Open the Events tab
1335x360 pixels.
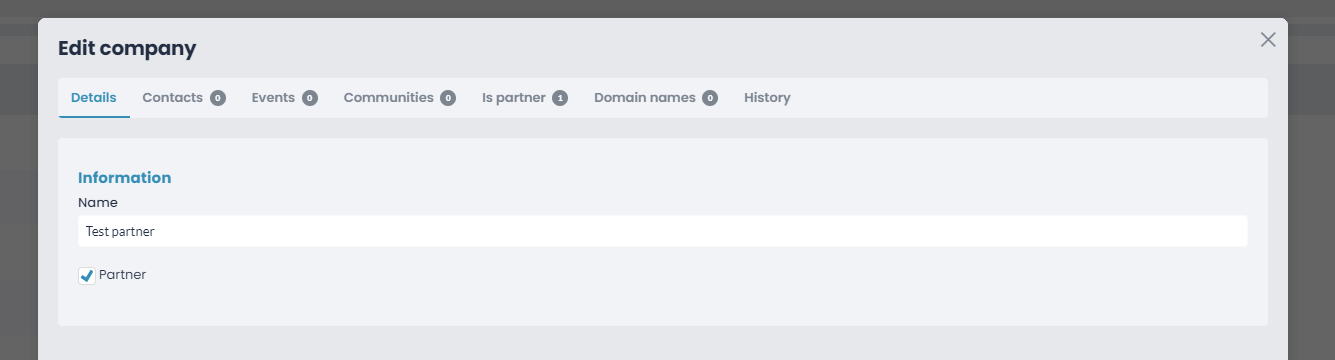[284, 98]
